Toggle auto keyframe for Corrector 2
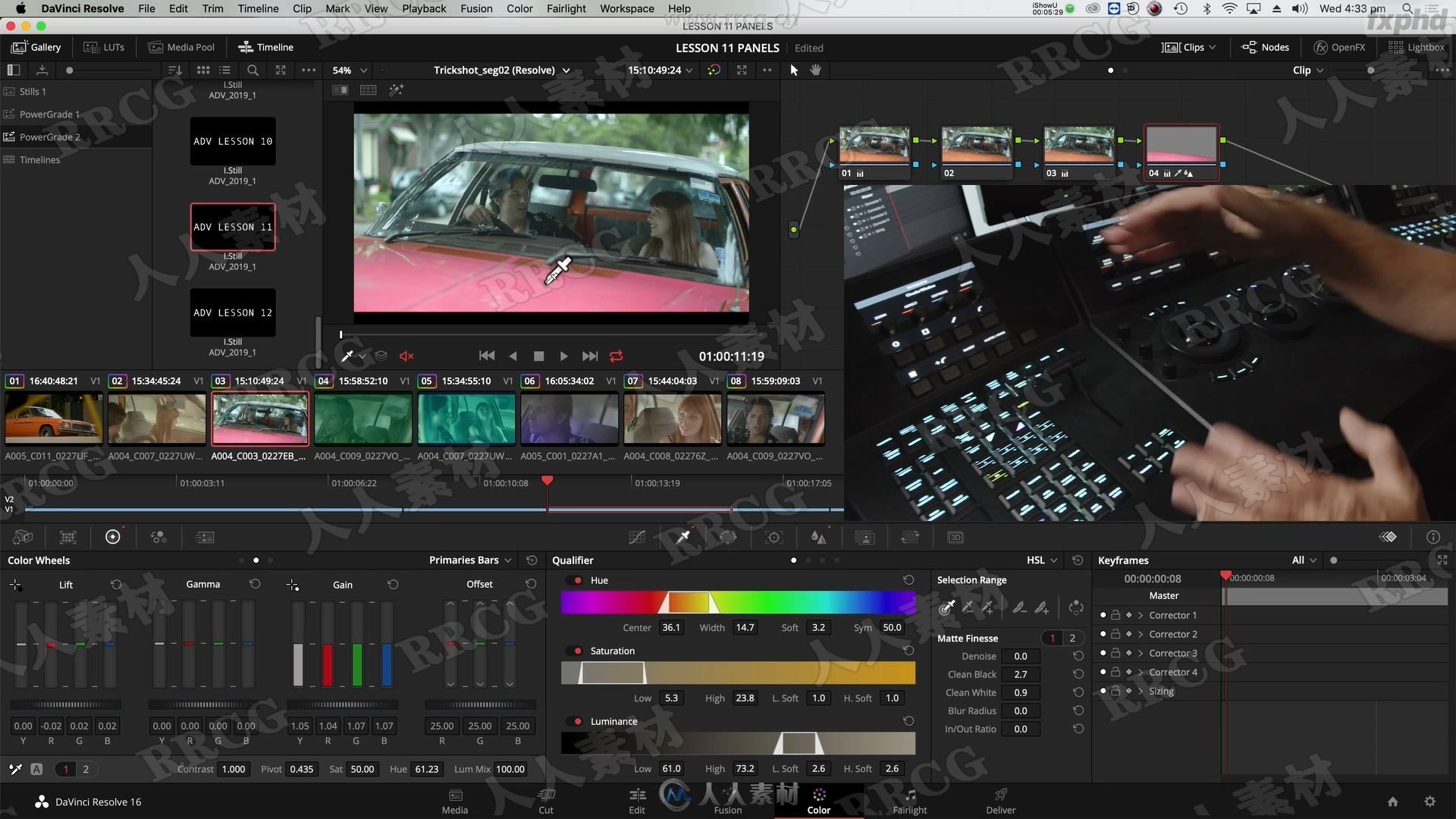Screen dimensions: 1456x819 tap(1128, 634)
